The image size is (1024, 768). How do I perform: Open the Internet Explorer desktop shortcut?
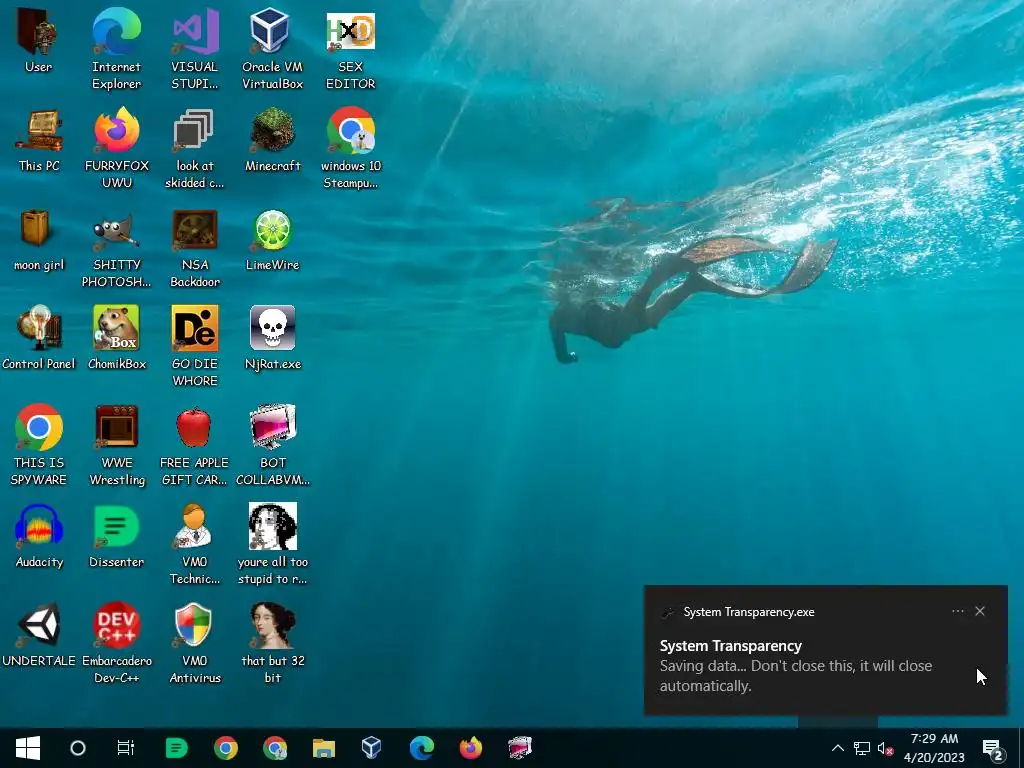[116, 49]
